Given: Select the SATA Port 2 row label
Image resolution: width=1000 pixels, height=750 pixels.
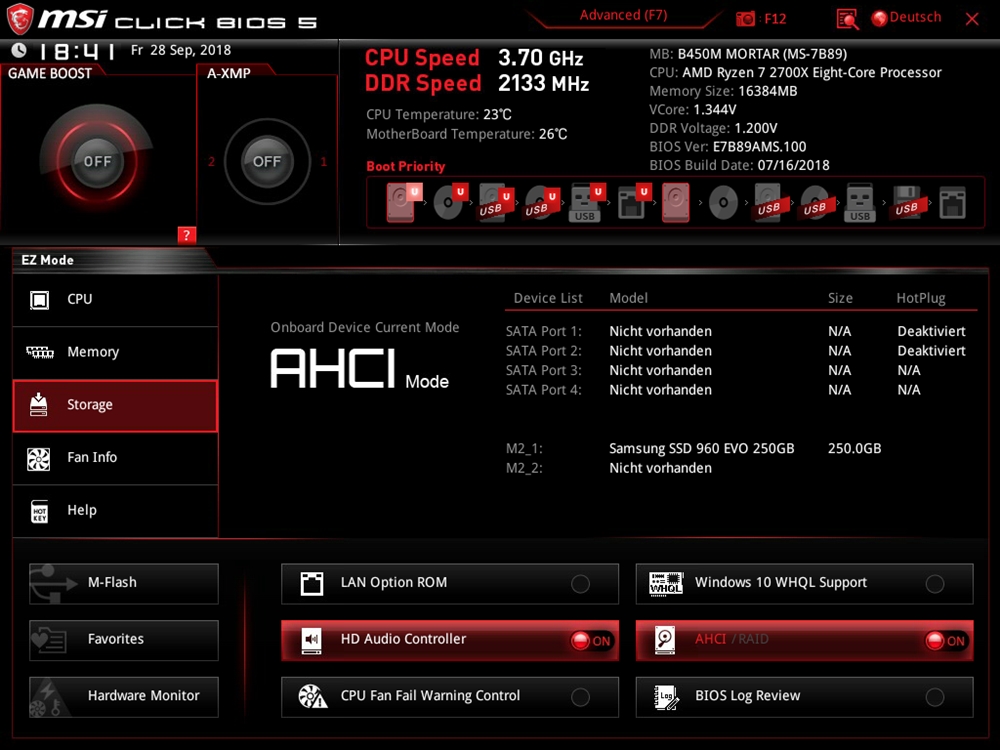Looking at the screenshot, I should (x=543, y=351).
